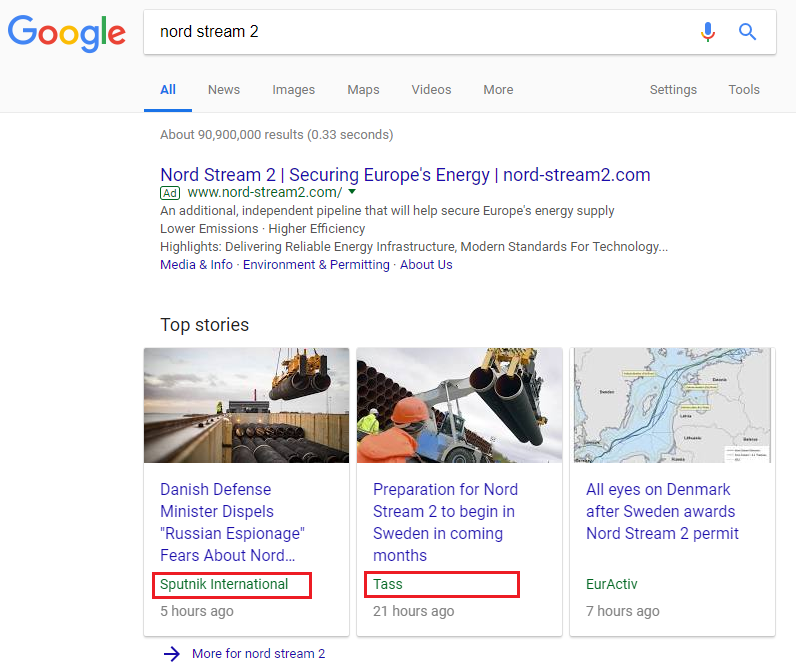796x670 pixels.
Task: Open search Tools
Action: [744, 90]
